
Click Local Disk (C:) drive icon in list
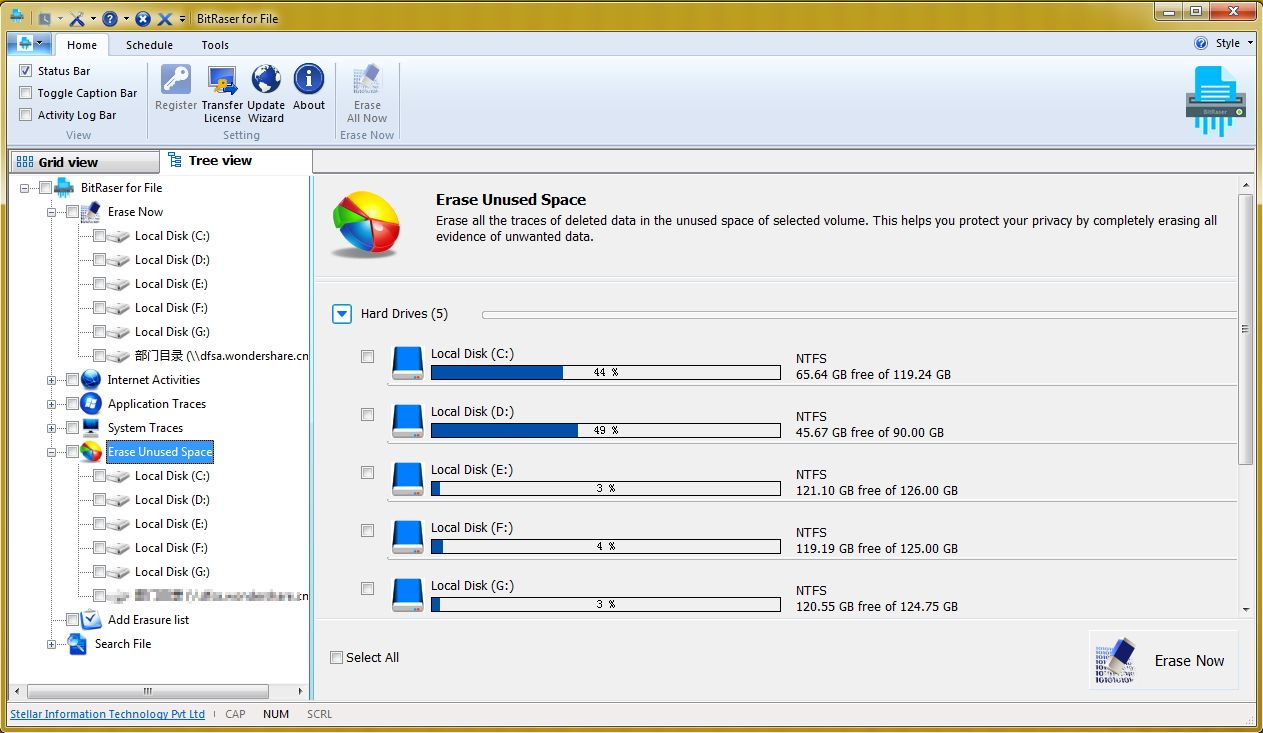point(407,362)
